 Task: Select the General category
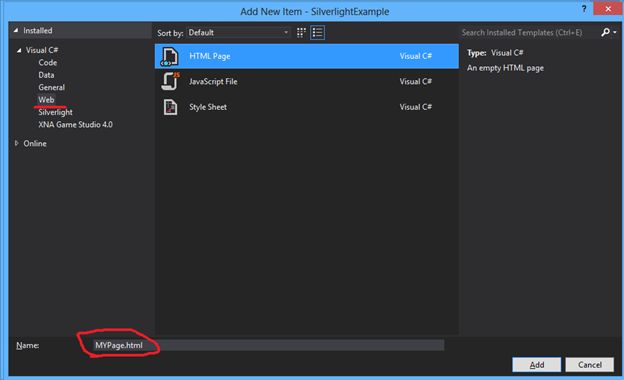tap(51, 87)
